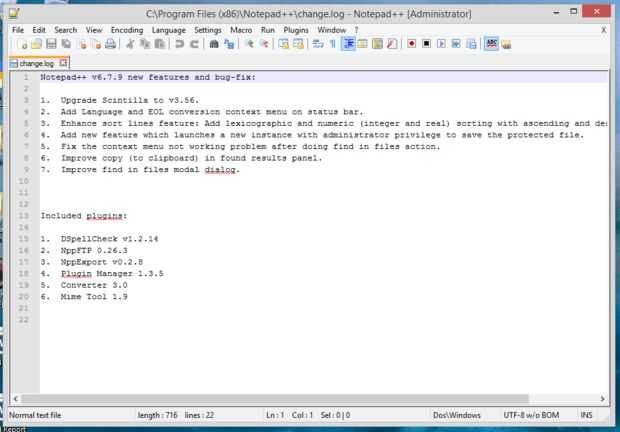Toggle synchronize vertical scrolling

pos(284,44)
